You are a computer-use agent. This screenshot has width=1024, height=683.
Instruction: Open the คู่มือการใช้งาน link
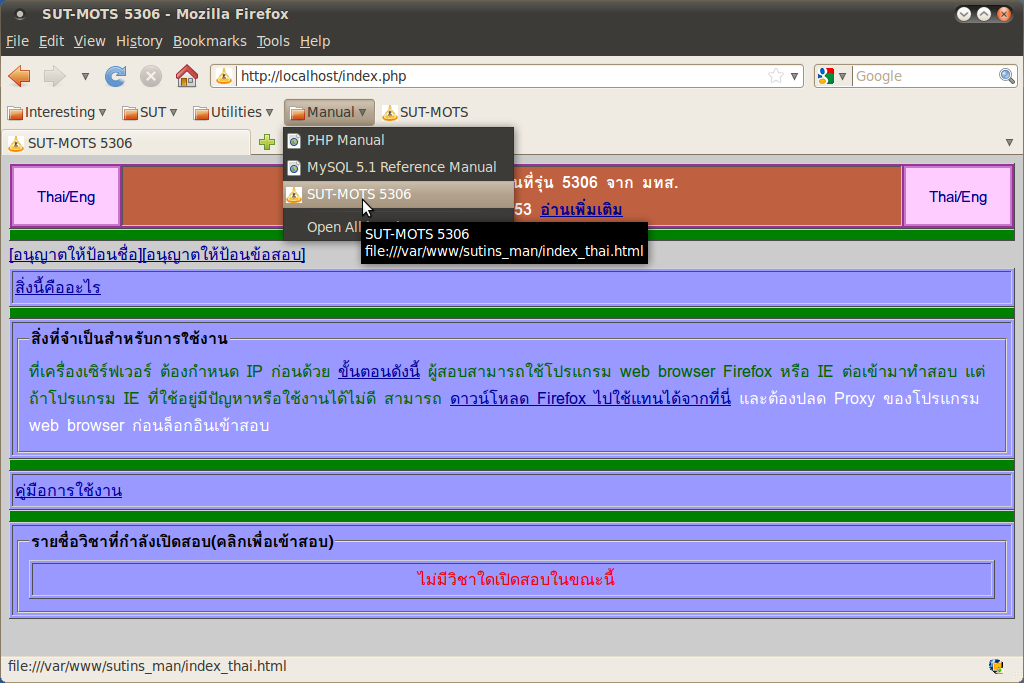(69, 490)
